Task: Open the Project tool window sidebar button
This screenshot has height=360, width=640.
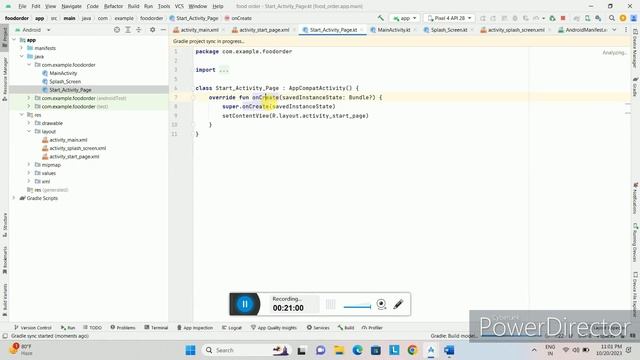Action: pyautogui.click(x=4, y=38)
